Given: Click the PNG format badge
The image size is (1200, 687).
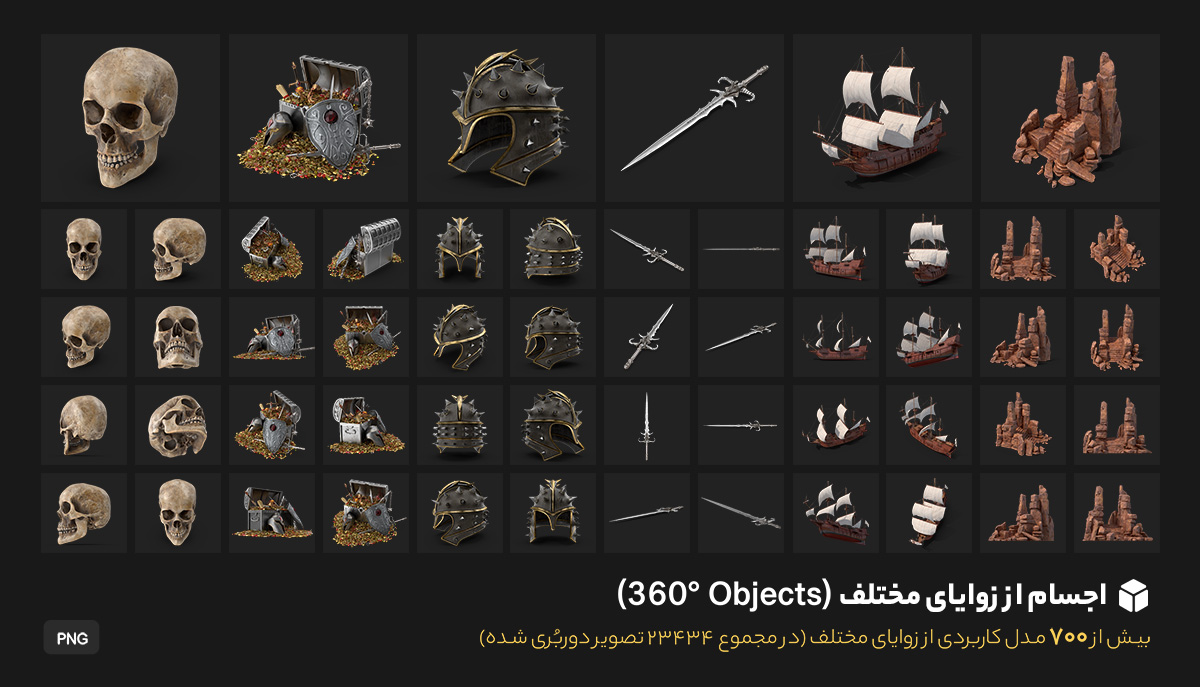Looking at the screenshot, I should (71, 638).
